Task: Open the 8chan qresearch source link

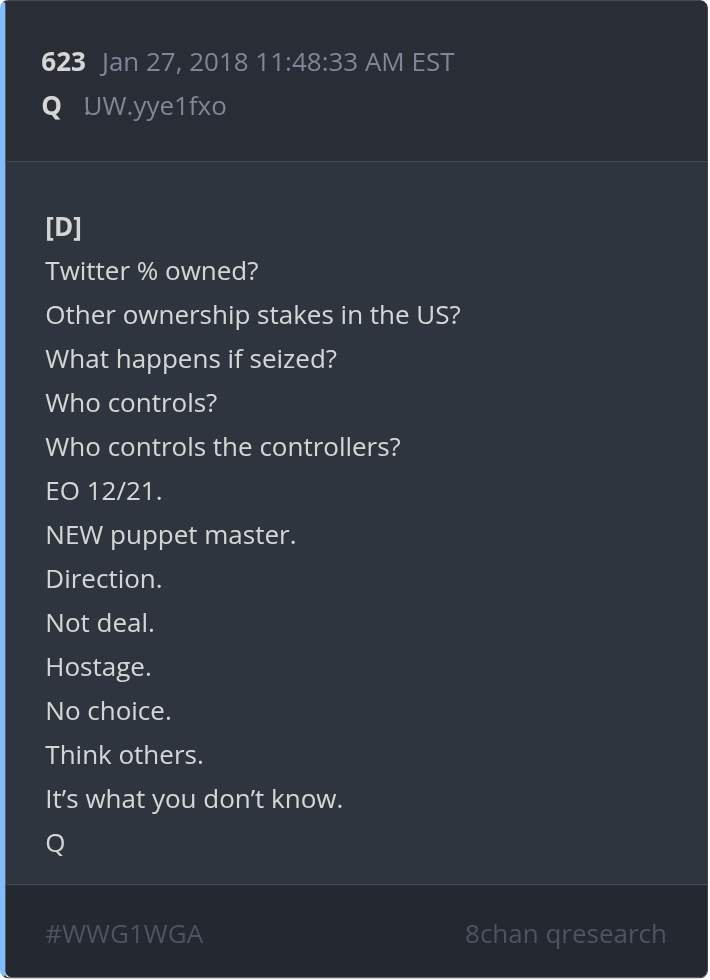Action: [565, 934]
